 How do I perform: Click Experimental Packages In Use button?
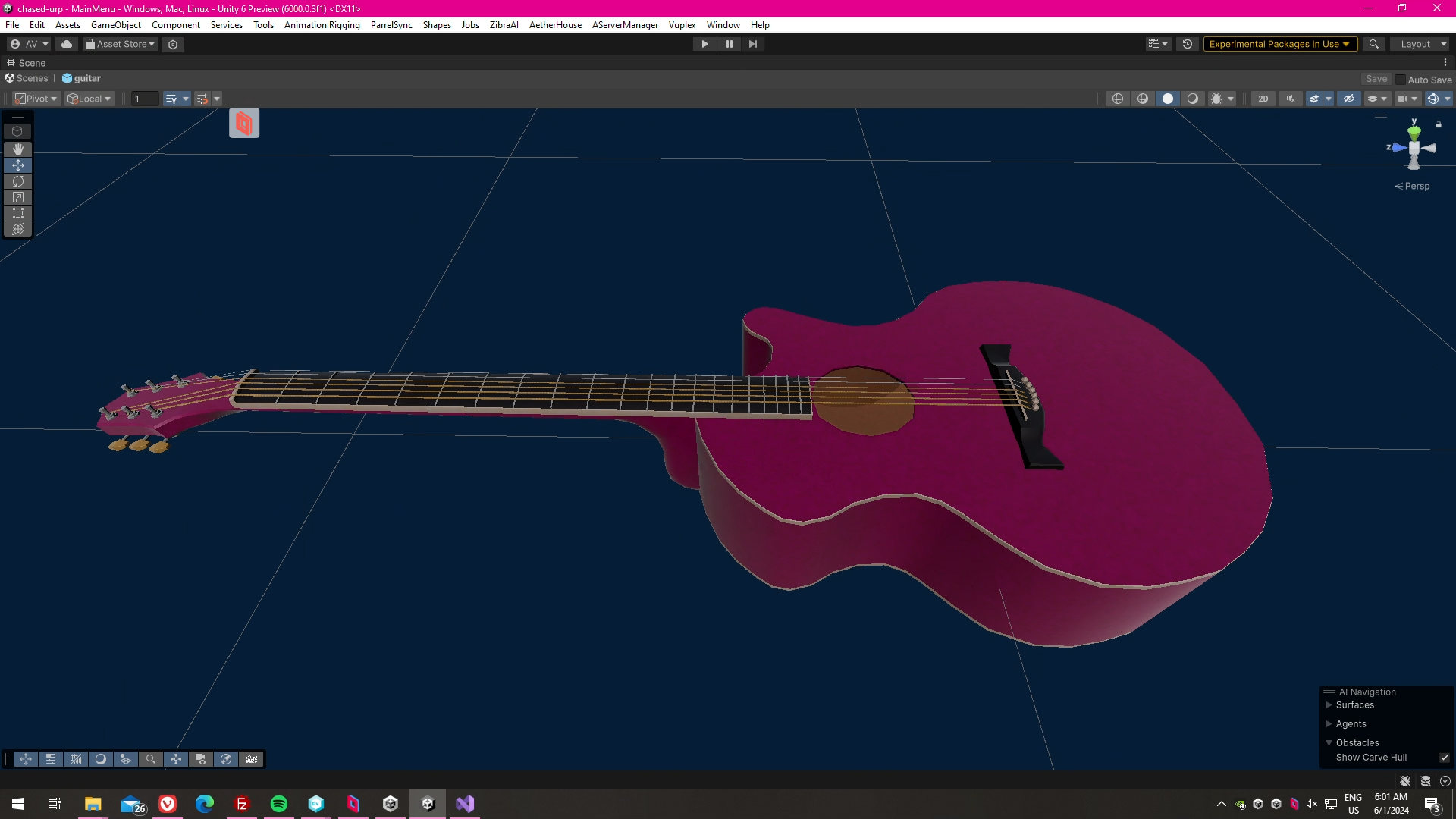coord(1279,44)
